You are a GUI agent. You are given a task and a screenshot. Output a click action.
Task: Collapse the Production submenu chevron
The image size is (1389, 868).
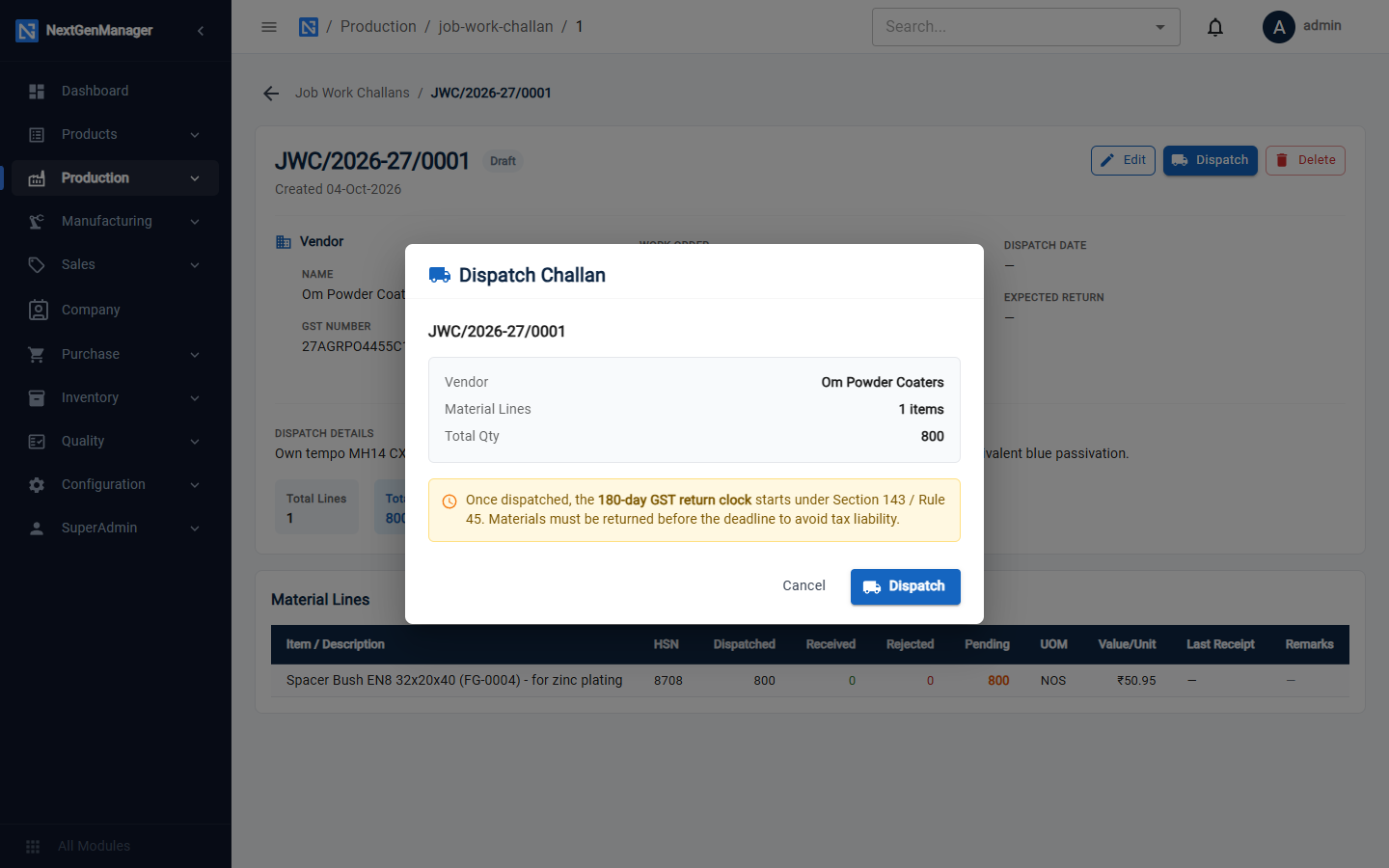(195, 178)
